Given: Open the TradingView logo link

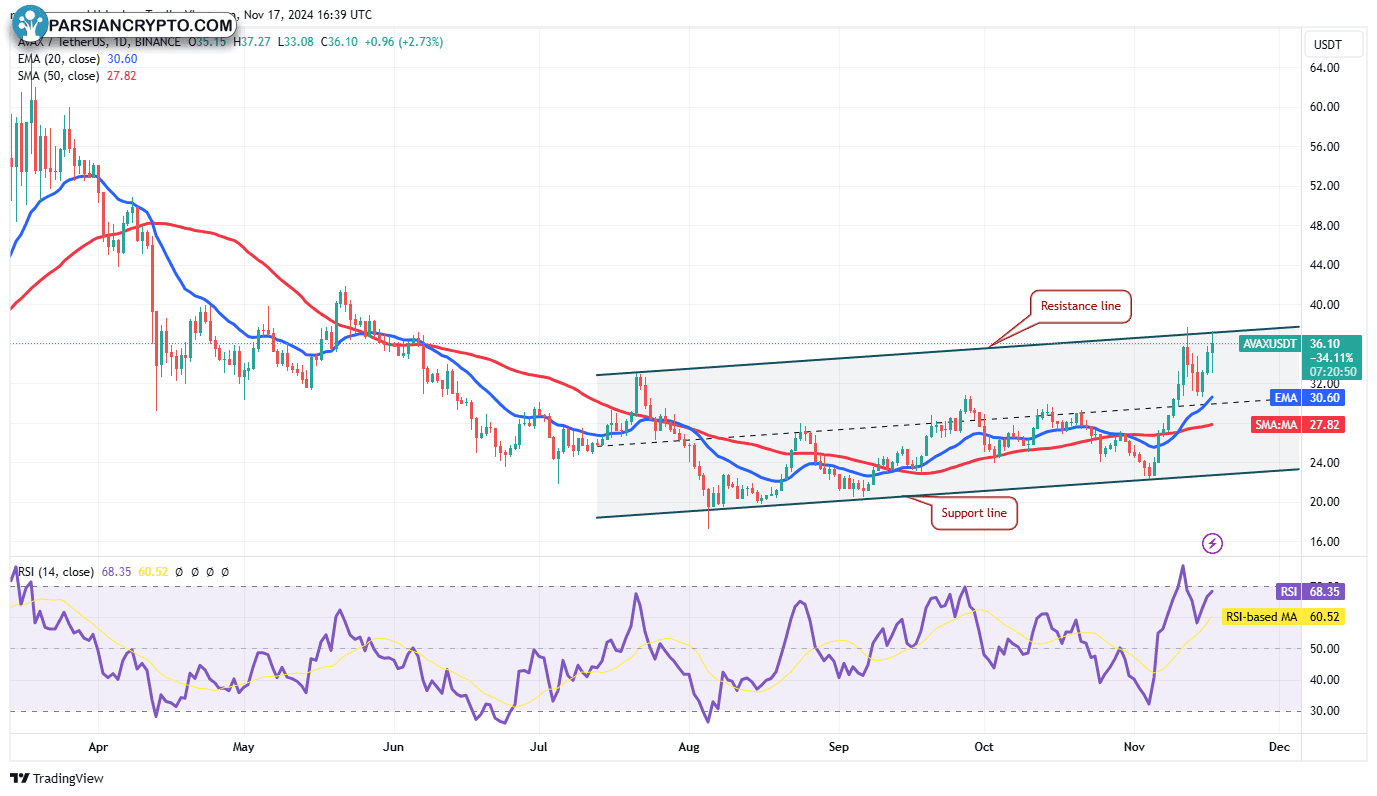Looking at the screenshot, I should tap(57, 778).
